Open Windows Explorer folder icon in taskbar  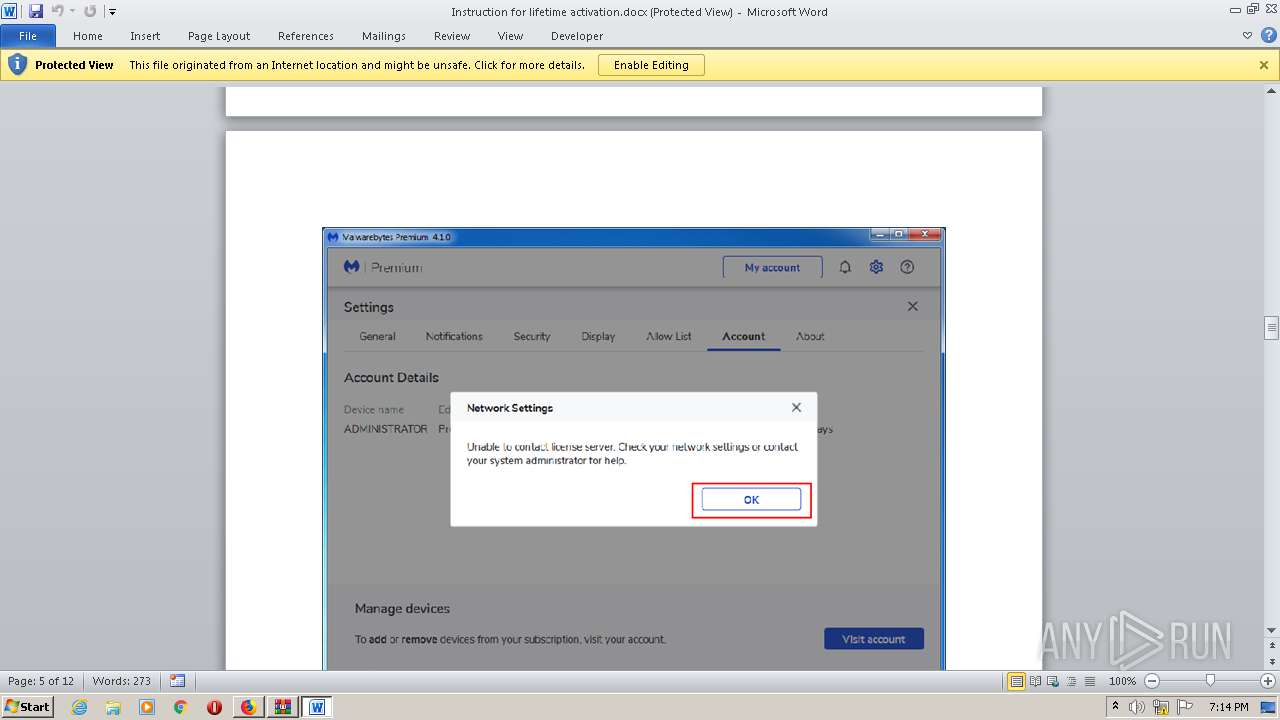click(x=113, y=707)
